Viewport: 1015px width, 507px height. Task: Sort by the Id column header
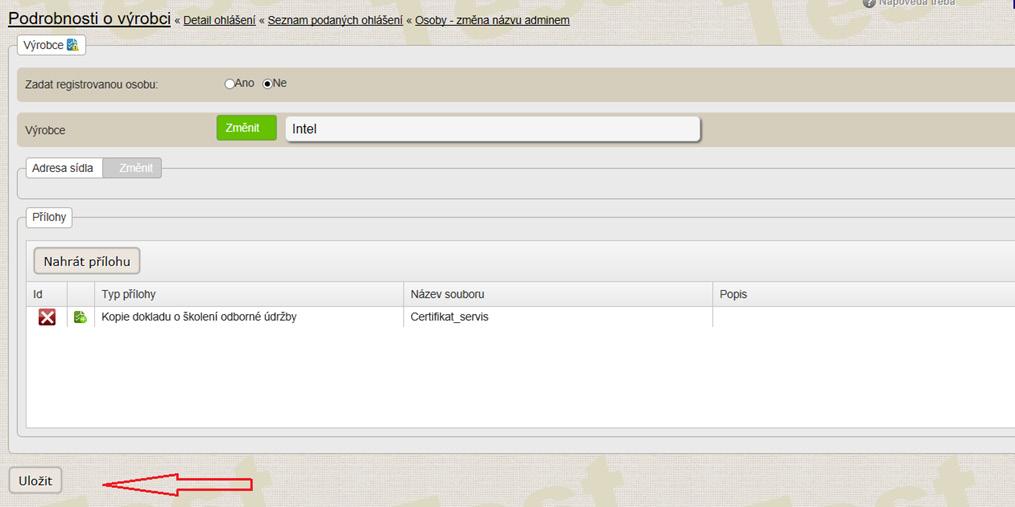click(x=46, y=295)
